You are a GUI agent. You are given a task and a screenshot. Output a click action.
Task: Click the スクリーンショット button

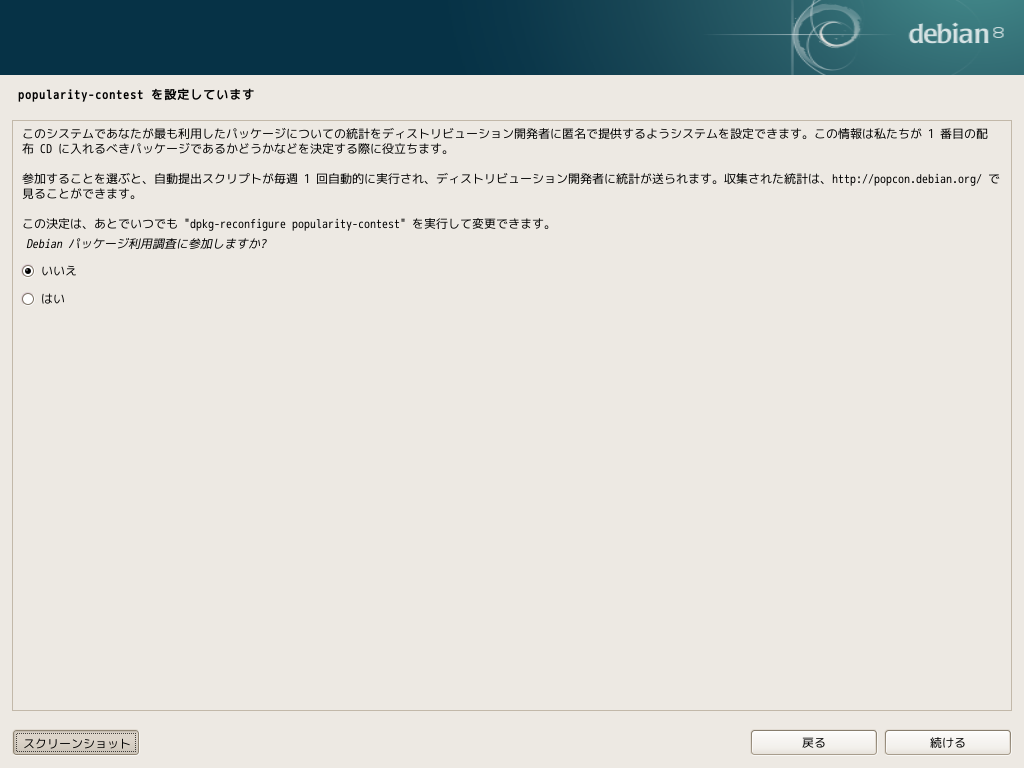pos(76,743)
